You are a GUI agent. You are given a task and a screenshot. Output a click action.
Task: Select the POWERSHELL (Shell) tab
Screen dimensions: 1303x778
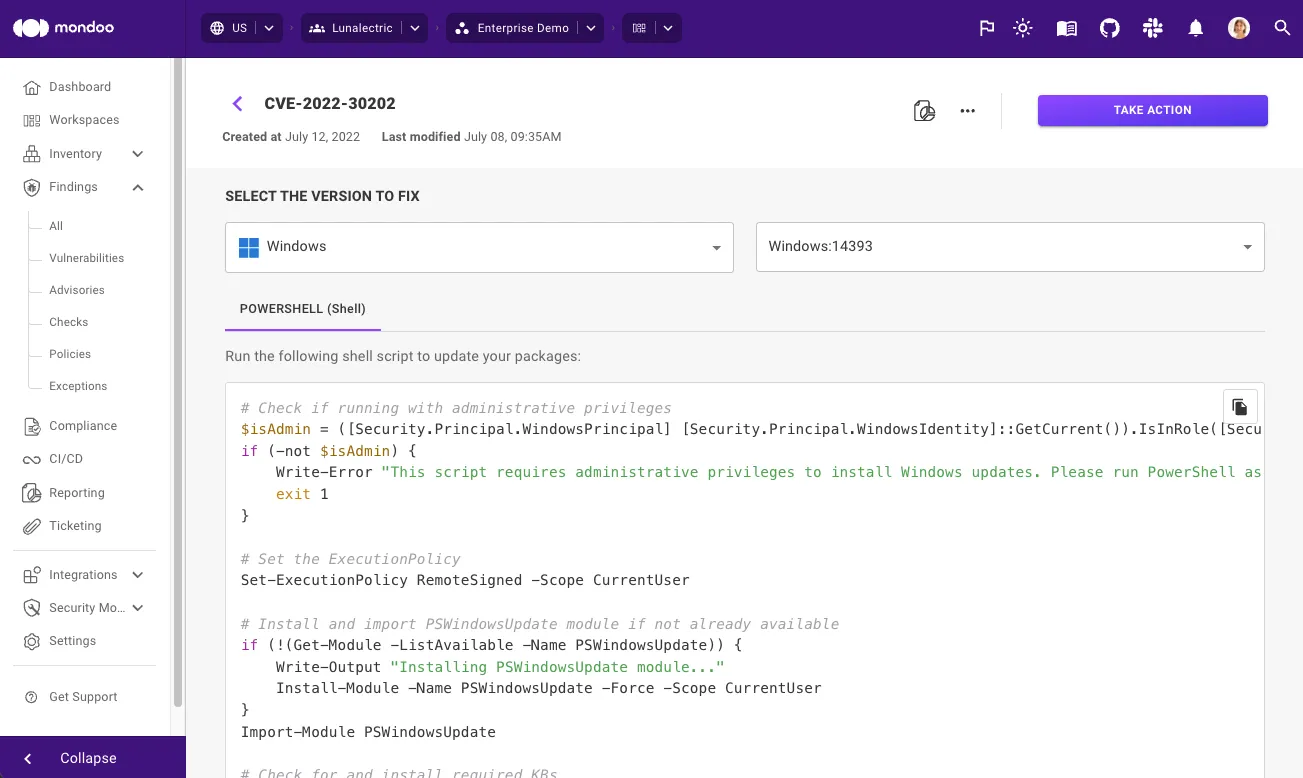coord(303,309)
